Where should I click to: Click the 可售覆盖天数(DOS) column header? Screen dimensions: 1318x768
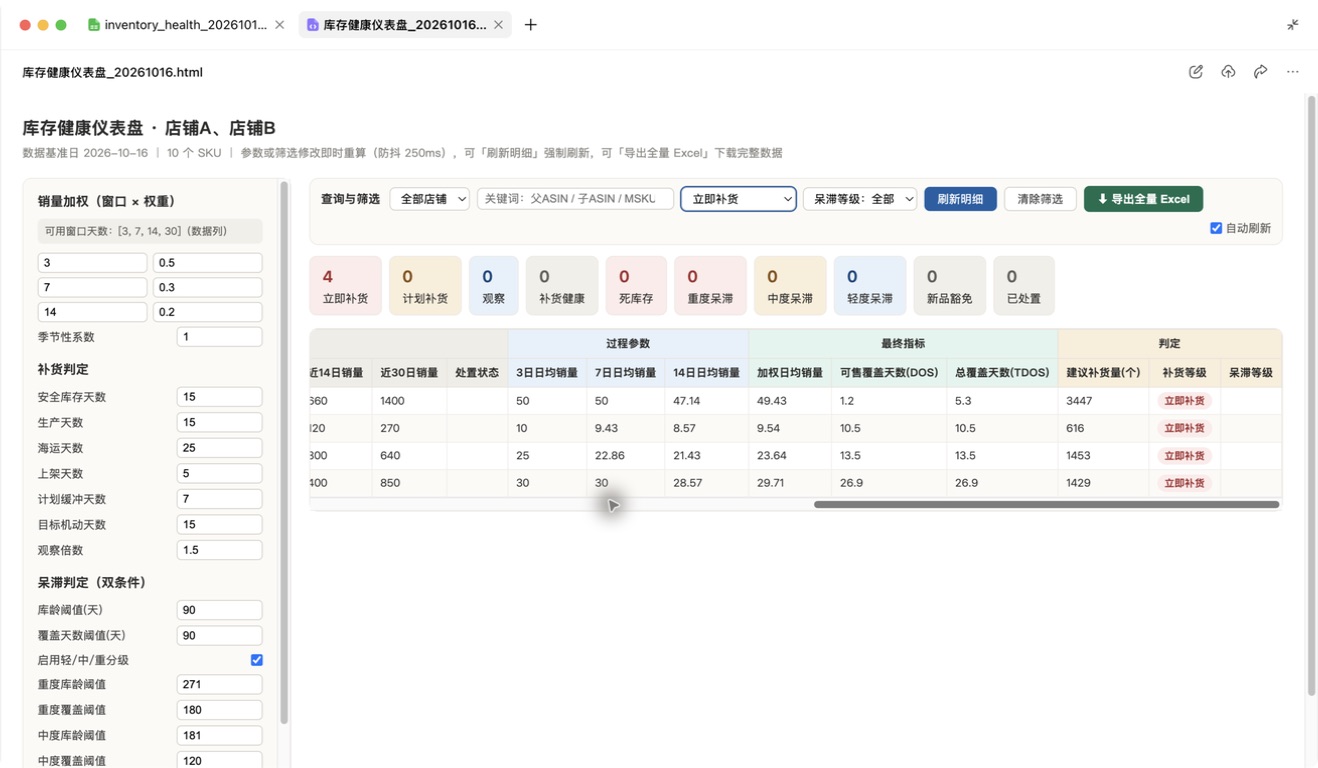click(x=888, y=373)
